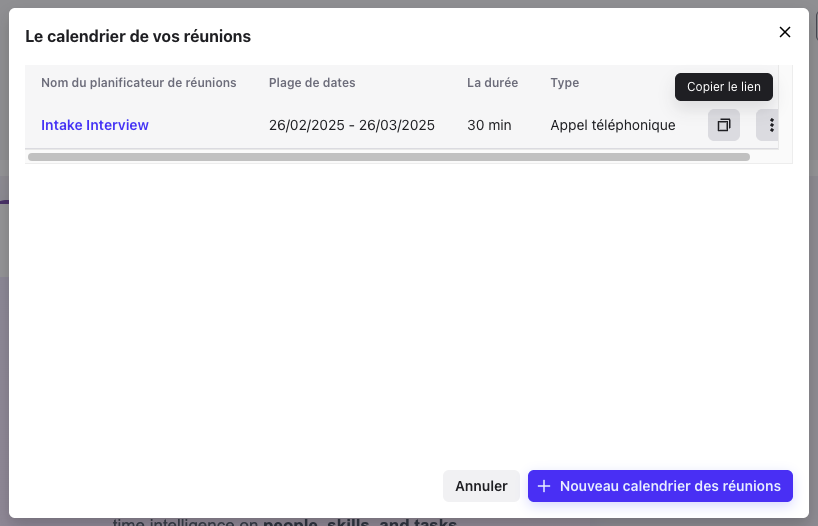
Task: Click the 'Appel téléphonique' type cell
Action: [613, 125]
